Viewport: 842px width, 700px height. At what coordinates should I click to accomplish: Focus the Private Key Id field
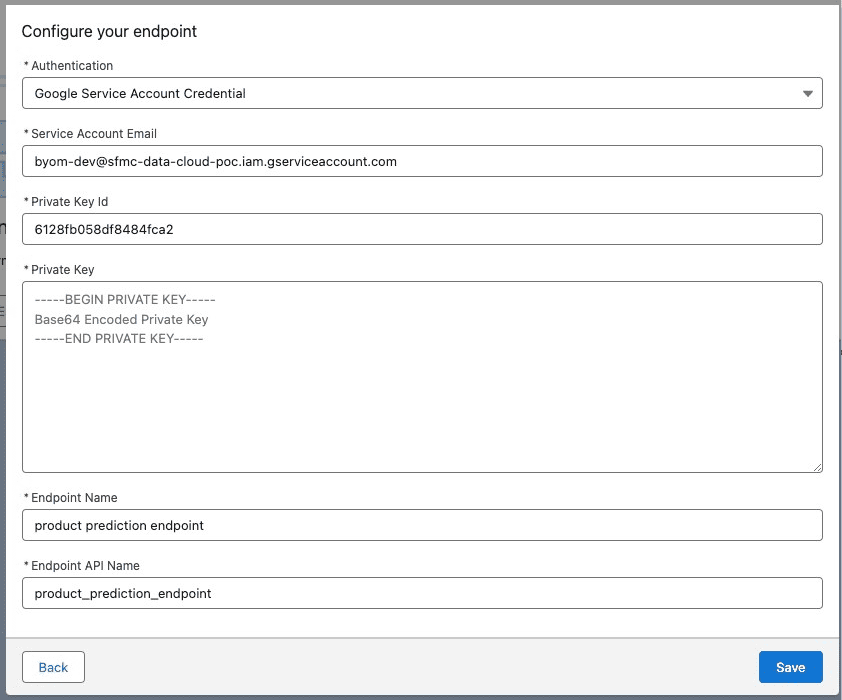point(421,229)
